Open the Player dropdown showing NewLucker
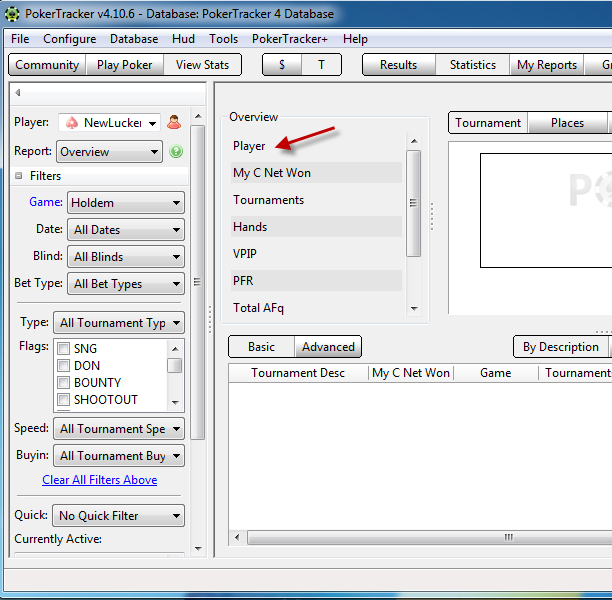This screenshot has width=612, height=600. (x=109, y=123)
